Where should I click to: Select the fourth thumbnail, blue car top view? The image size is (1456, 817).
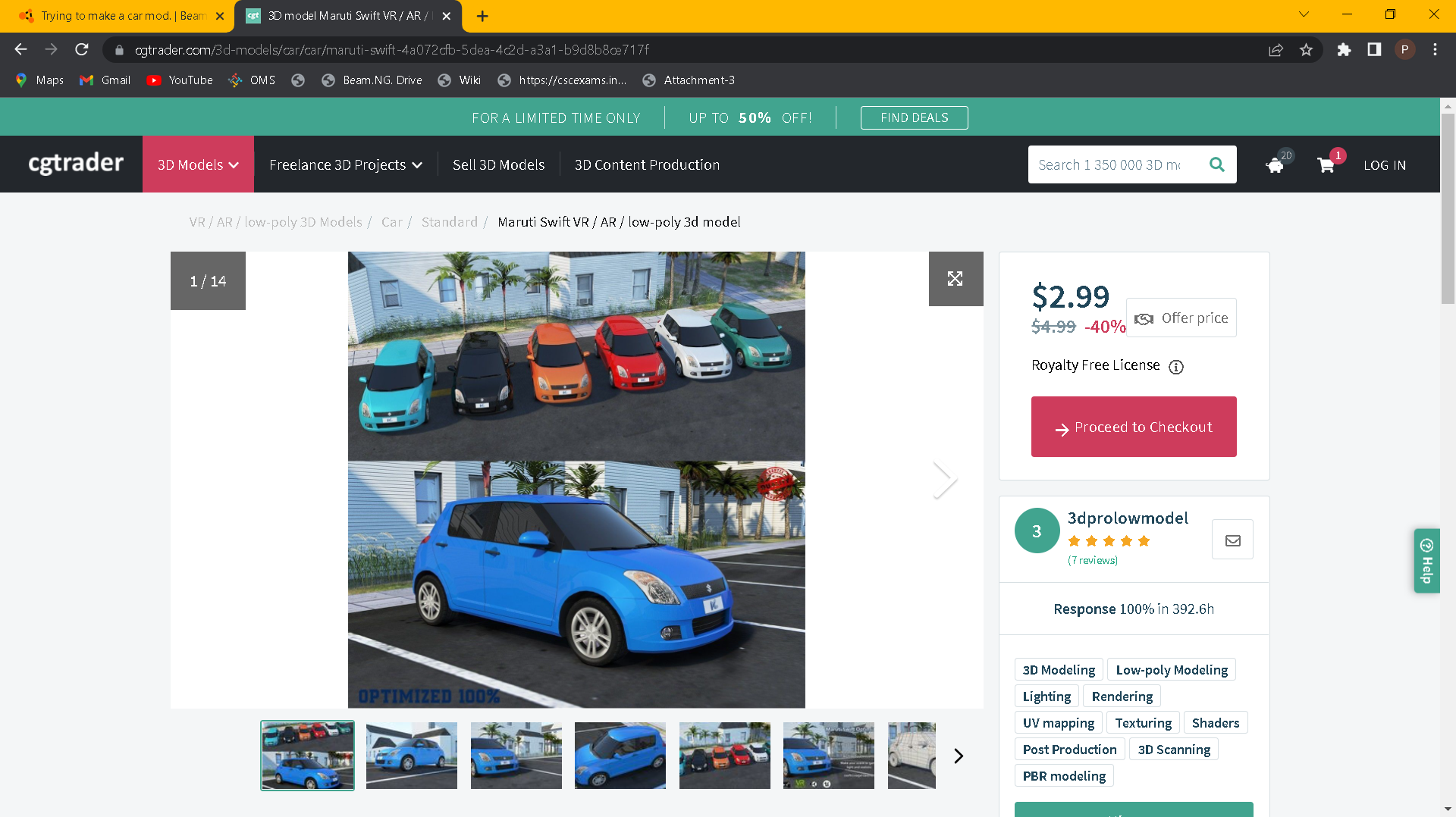pos(620,756)
